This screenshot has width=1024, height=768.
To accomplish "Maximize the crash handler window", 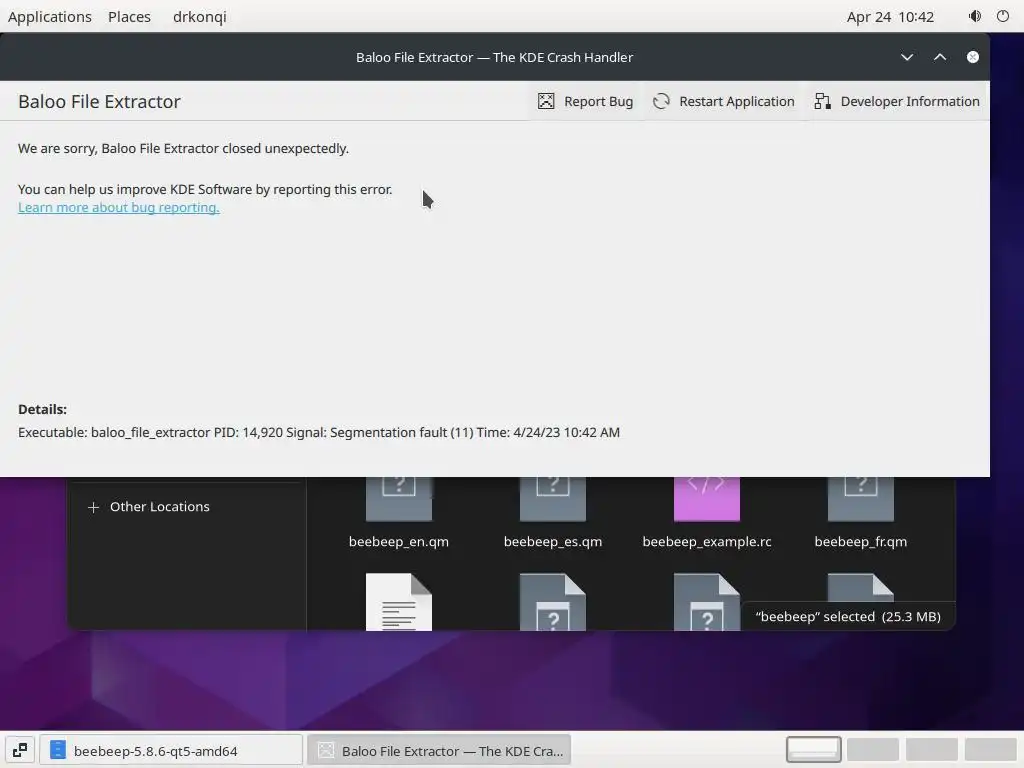I will pos(940,57).
